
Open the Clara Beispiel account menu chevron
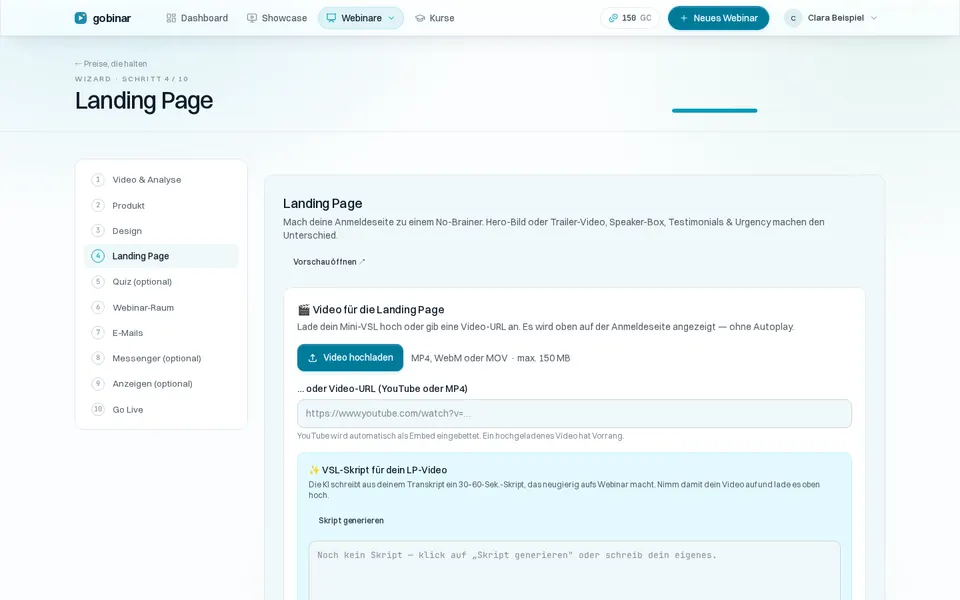pos(874,18)
